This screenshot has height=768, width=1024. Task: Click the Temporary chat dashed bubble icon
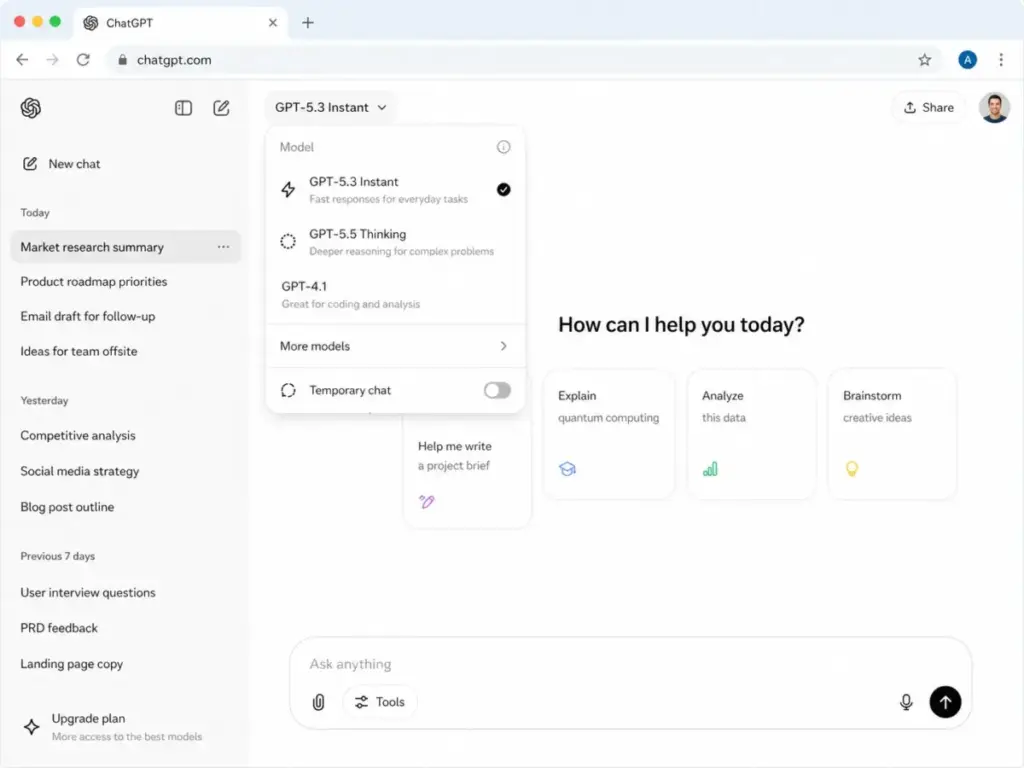click(x=288, y=391)
